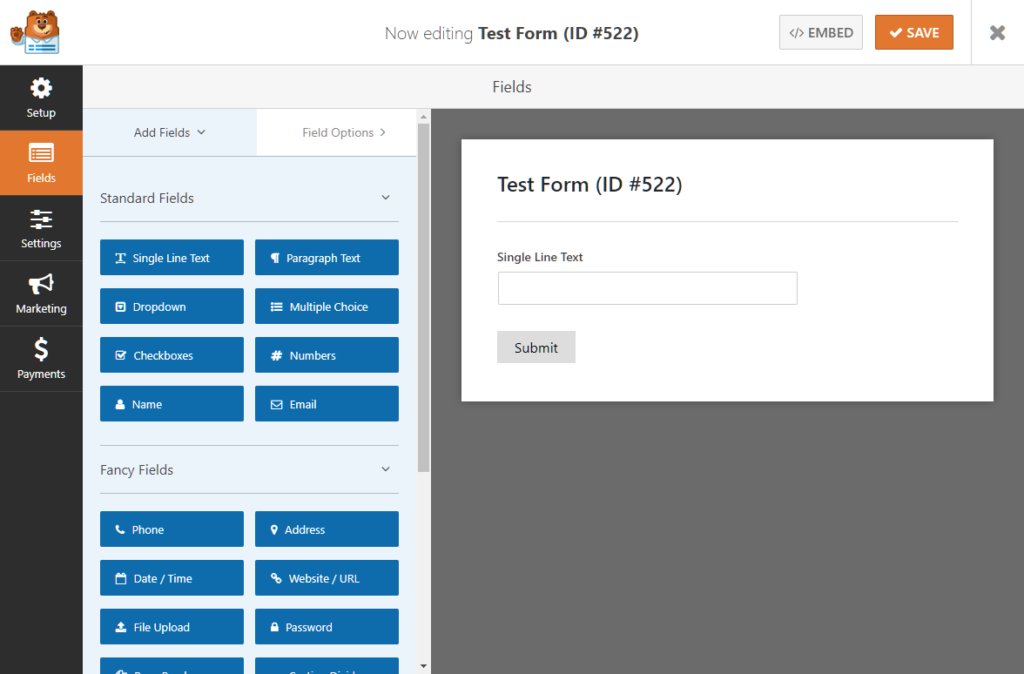
Task: Select the Fields panel icon in sidebar
Action: 41,155
